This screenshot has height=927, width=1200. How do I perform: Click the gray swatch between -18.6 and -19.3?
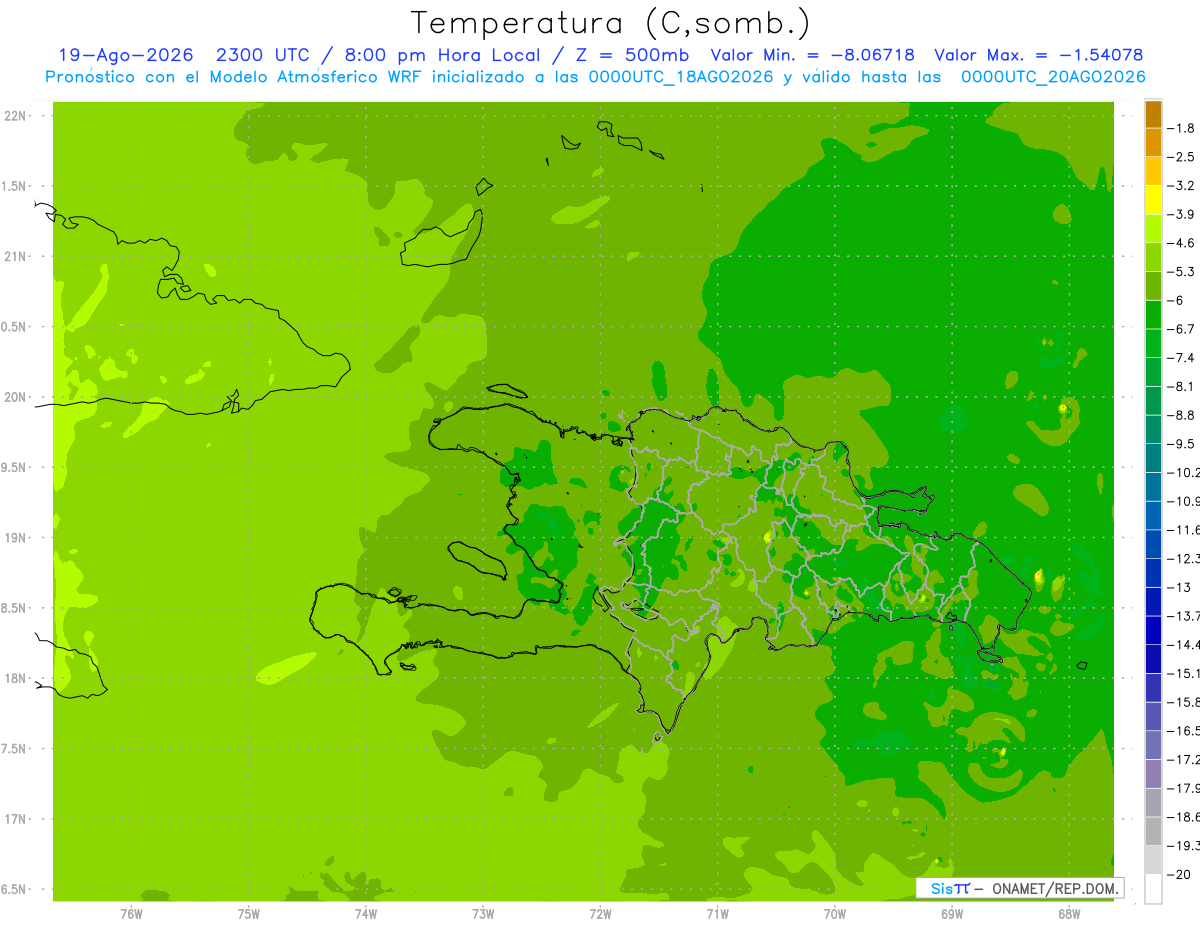click(x=1153, y=831)
